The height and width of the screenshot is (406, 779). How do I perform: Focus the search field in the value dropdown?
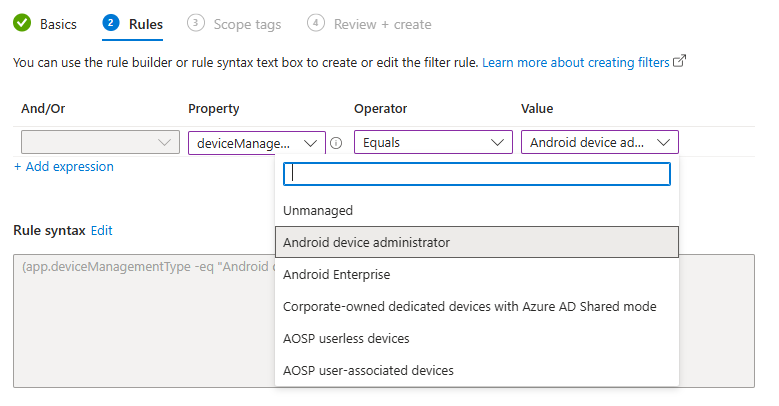[476, 174]
